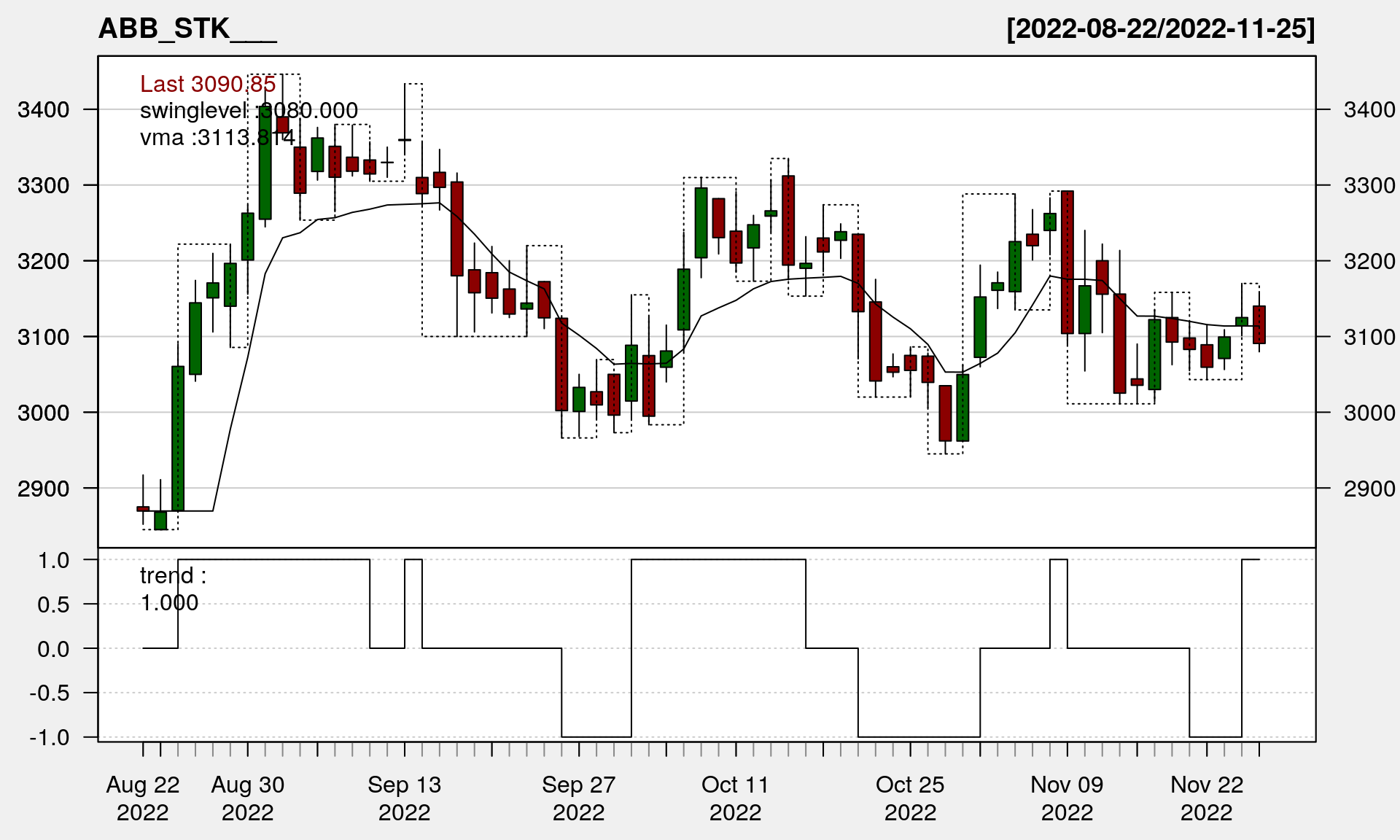Click the Nov 09 2022 date label
Screen dimensions: 1400x840
coord(1067,798)
